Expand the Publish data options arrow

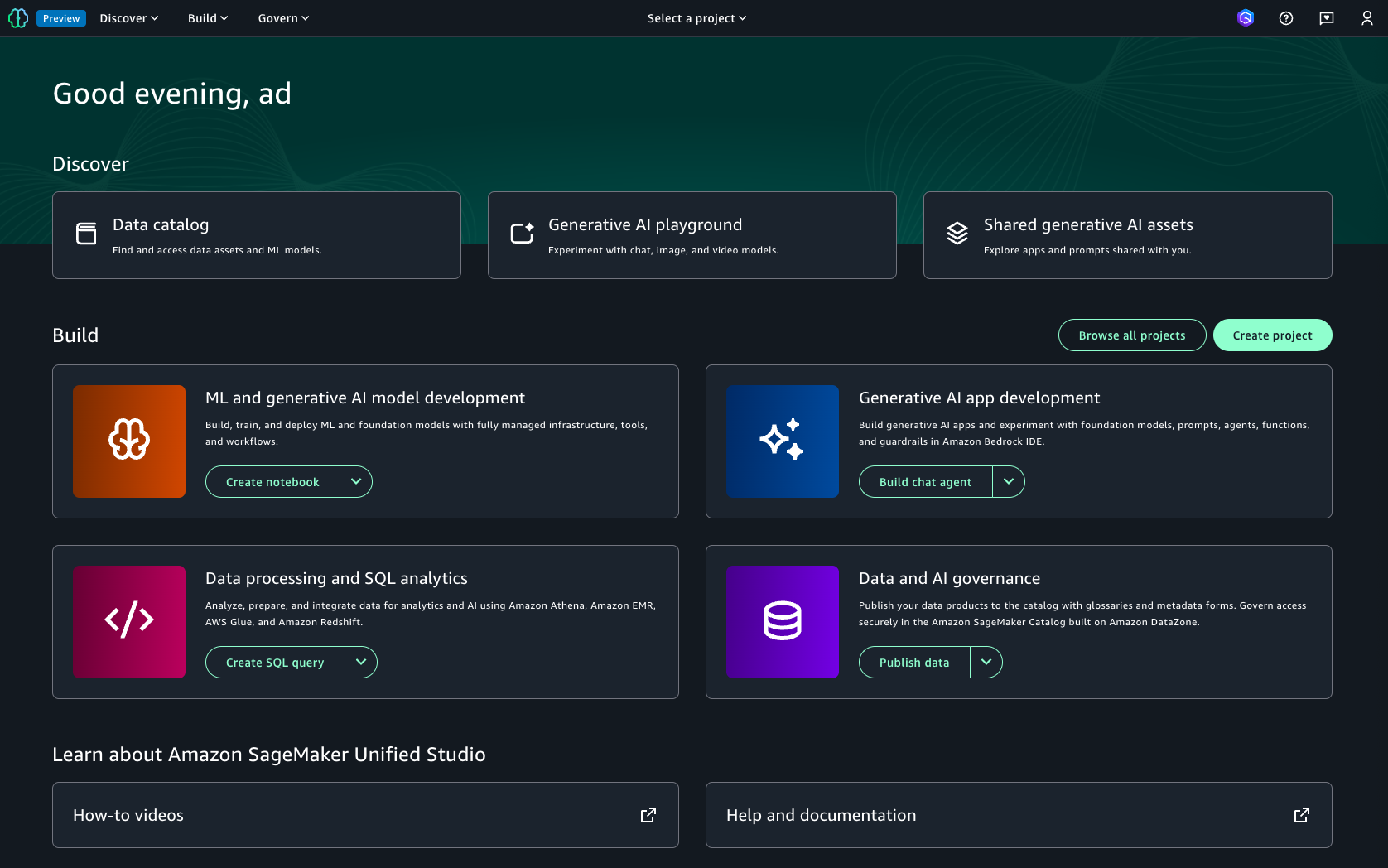tap(986, 663)
